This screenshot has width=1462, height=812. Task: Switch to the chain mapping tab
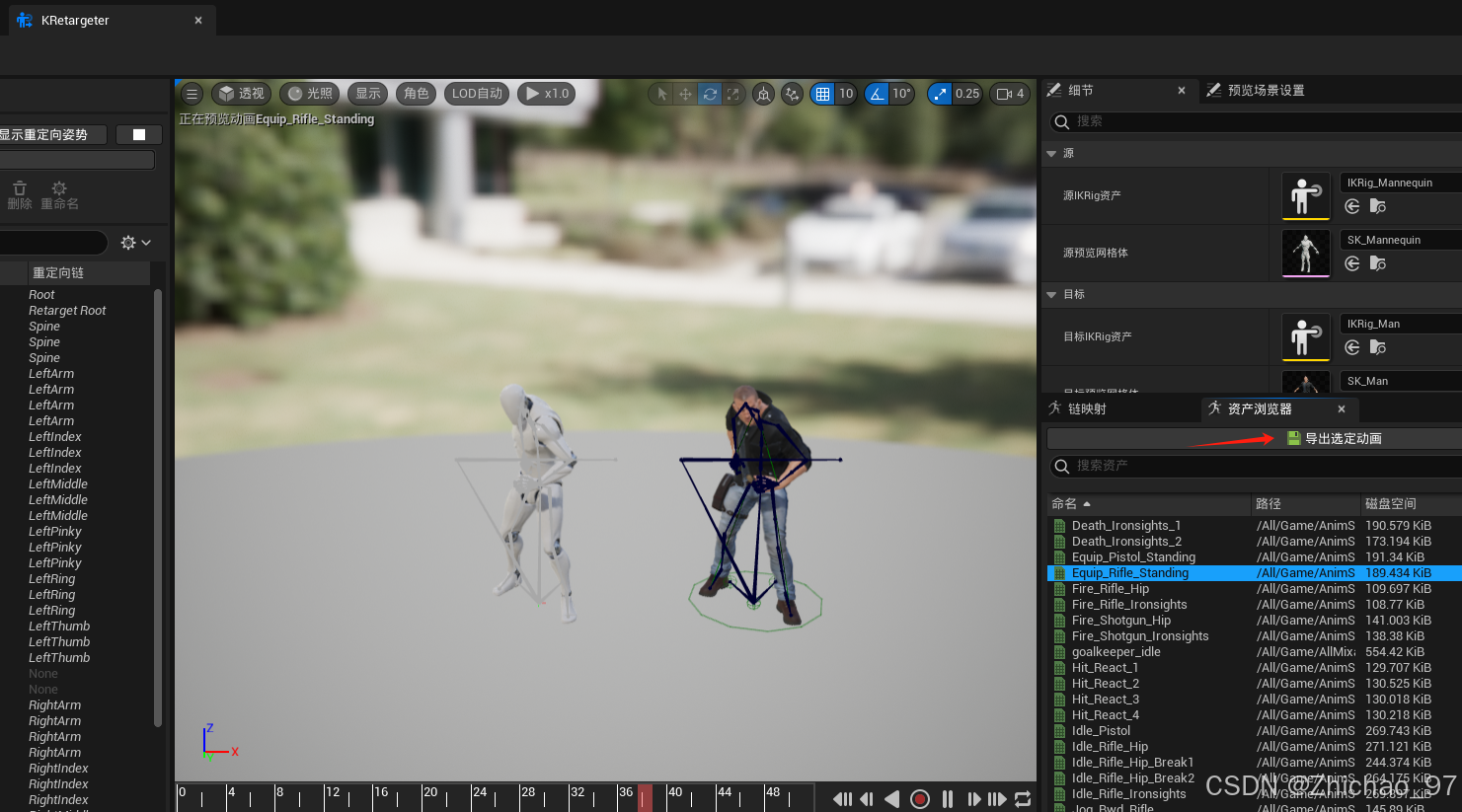1087,408
